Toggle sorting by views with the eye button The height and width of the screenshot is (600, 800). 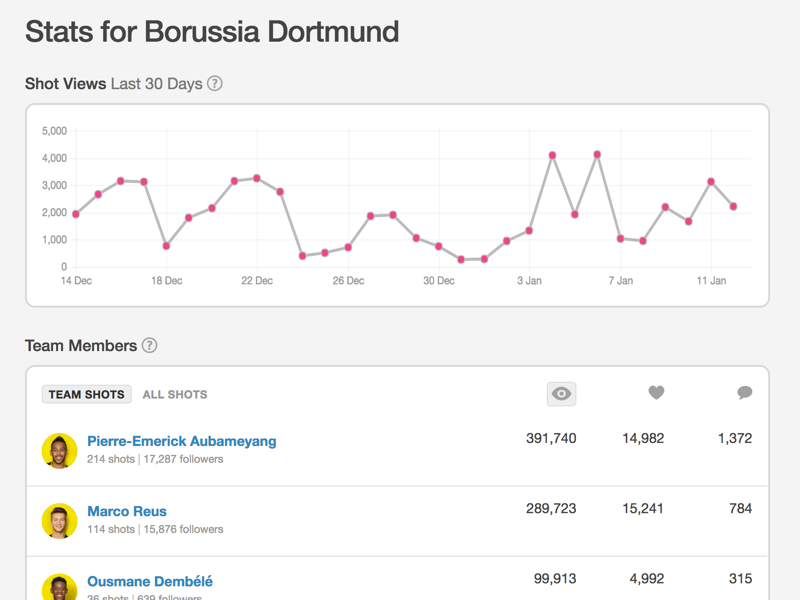coord(560,394)
